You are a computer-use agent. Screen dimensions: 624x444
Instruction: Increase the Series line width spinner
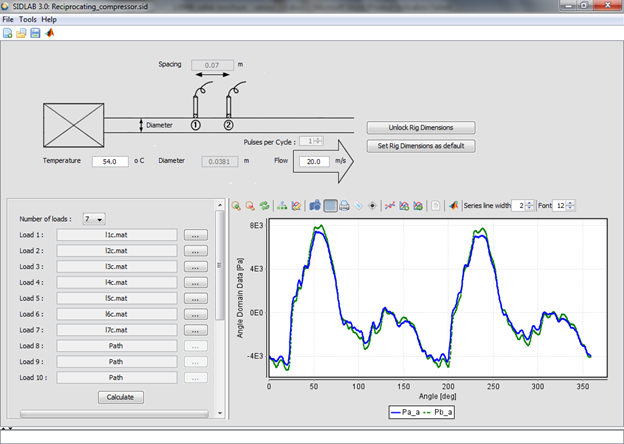click(x=529, y=202)
